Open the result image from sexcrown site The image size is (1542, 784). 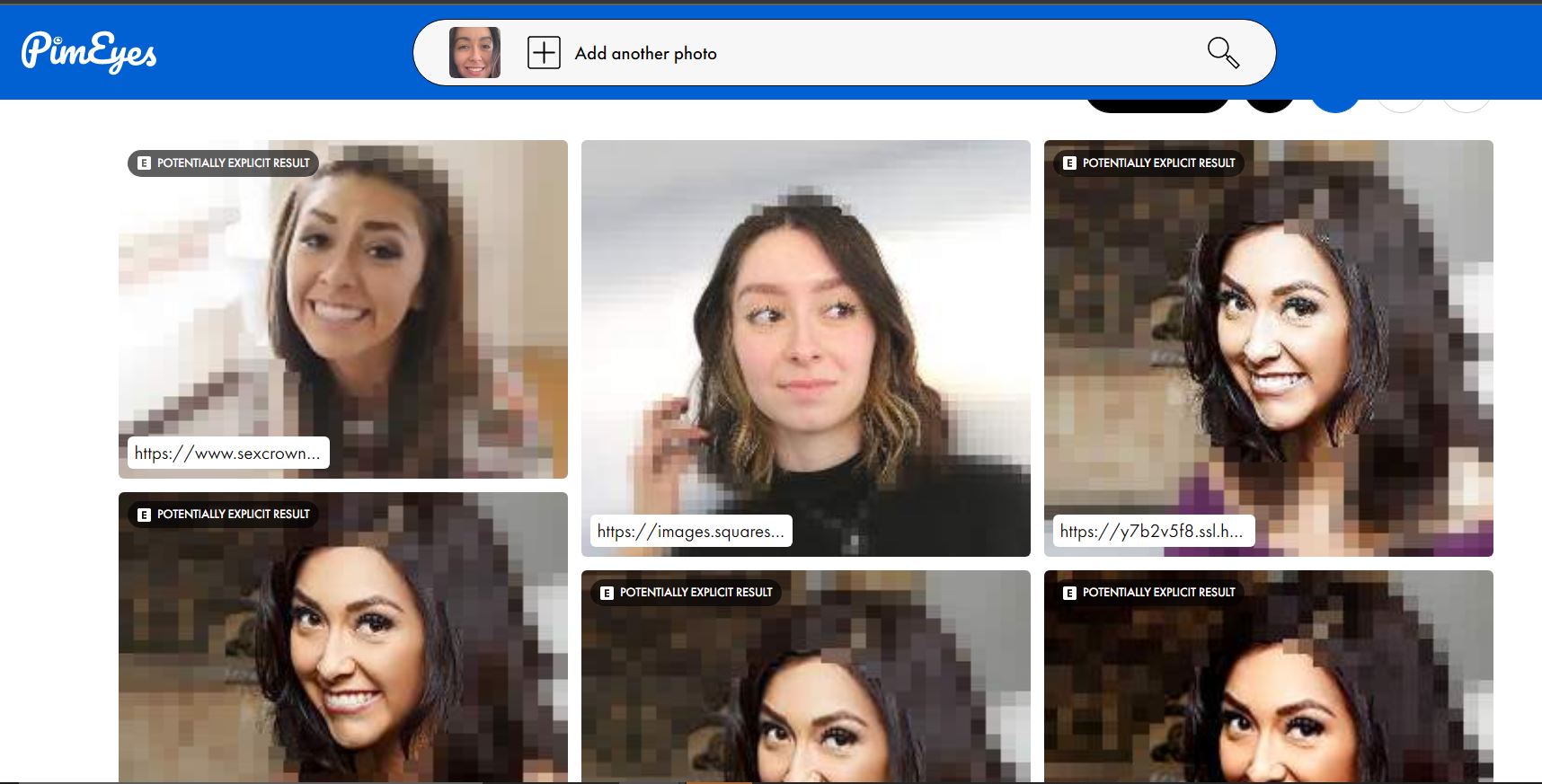[342, 305]
